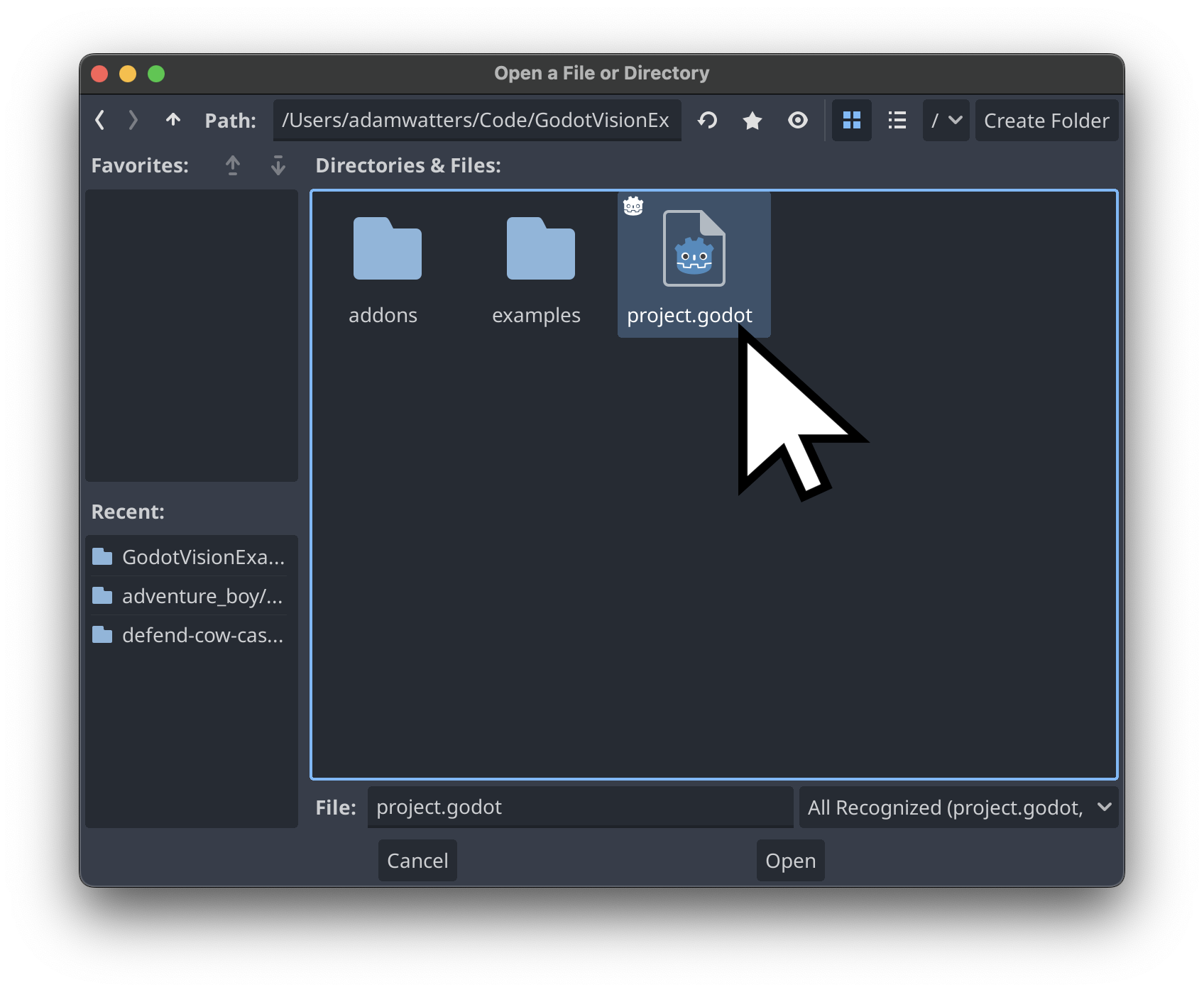This screenshot has width=1204, height=992.
Task: Toggle hidden files visibility eye icon
Action: 798,121
